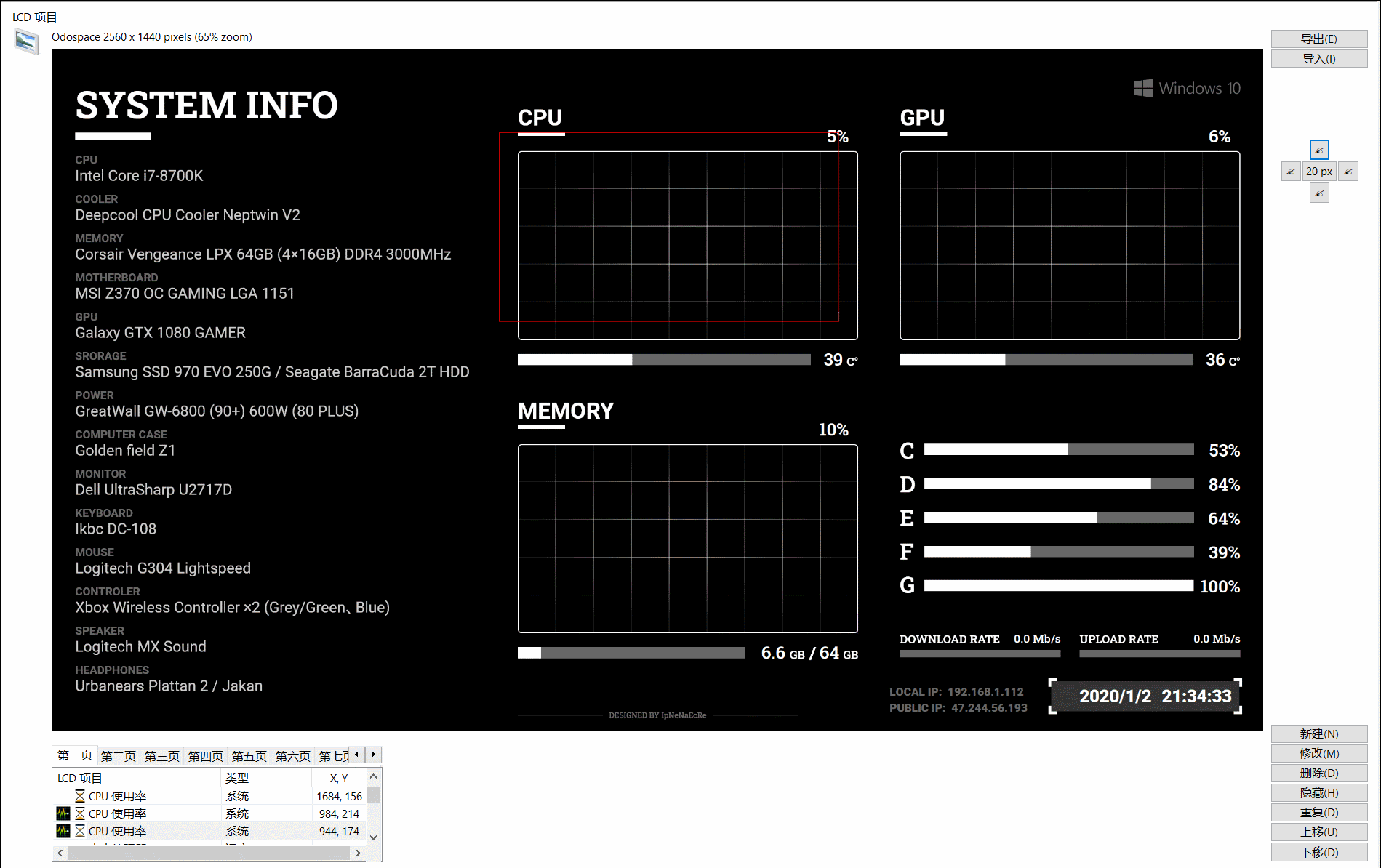Click the D drive usage bar at 84%
This screenshot has width=1381, height=868.
click(x=1059, y=484)
